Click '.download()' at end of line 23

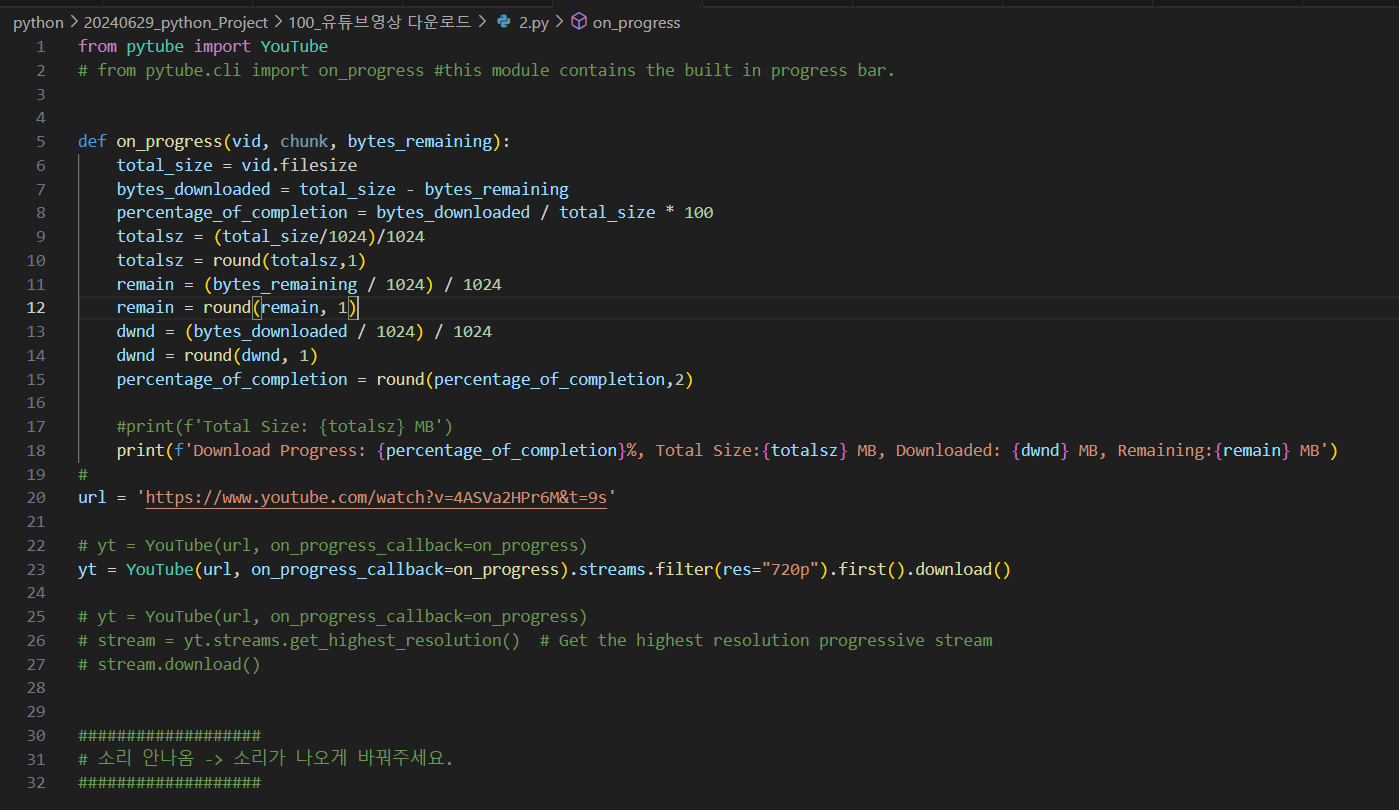959,570
